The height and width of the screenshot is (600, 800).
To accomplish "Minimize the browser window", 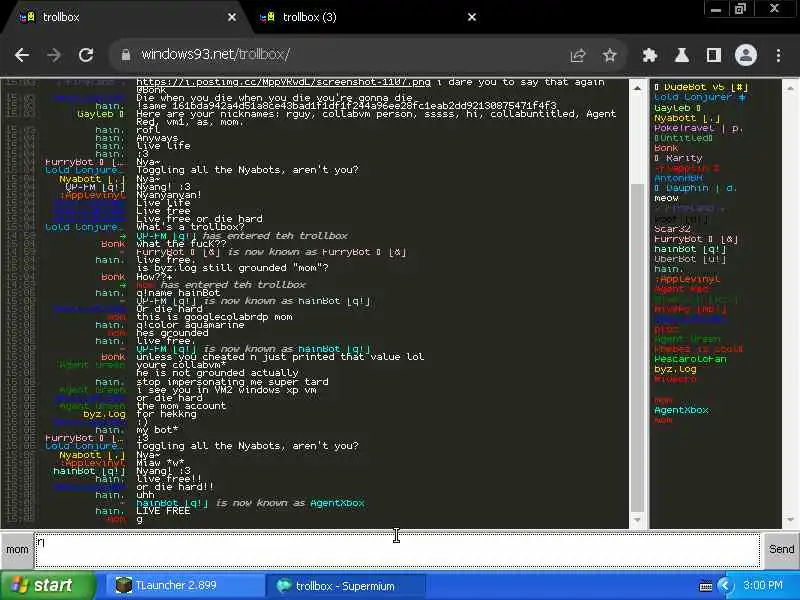I will coord(716,9).
